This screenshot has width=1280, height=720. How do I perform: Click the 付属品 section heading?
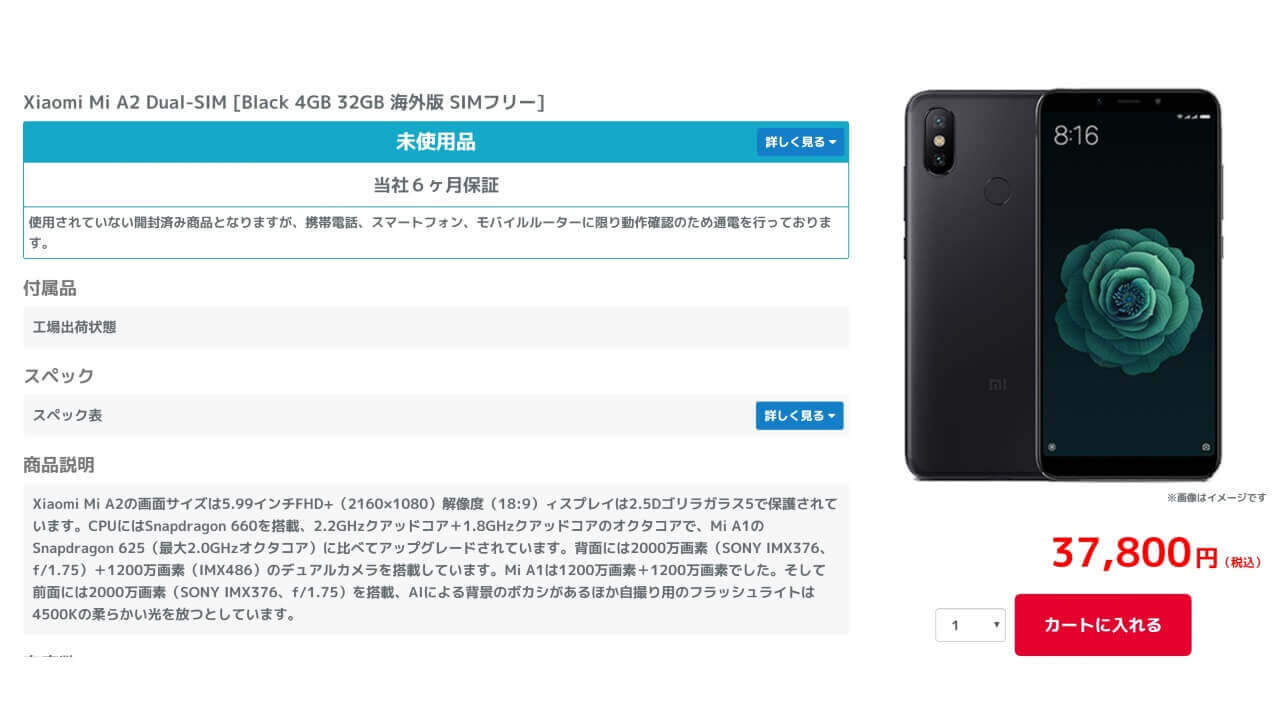pos(50,288)
